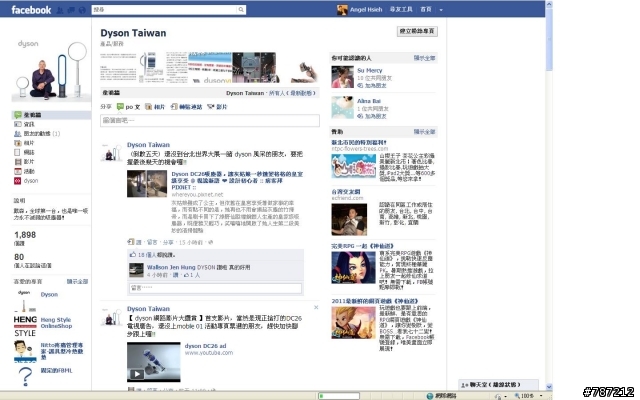Click the create page button near title

point(417,31)
